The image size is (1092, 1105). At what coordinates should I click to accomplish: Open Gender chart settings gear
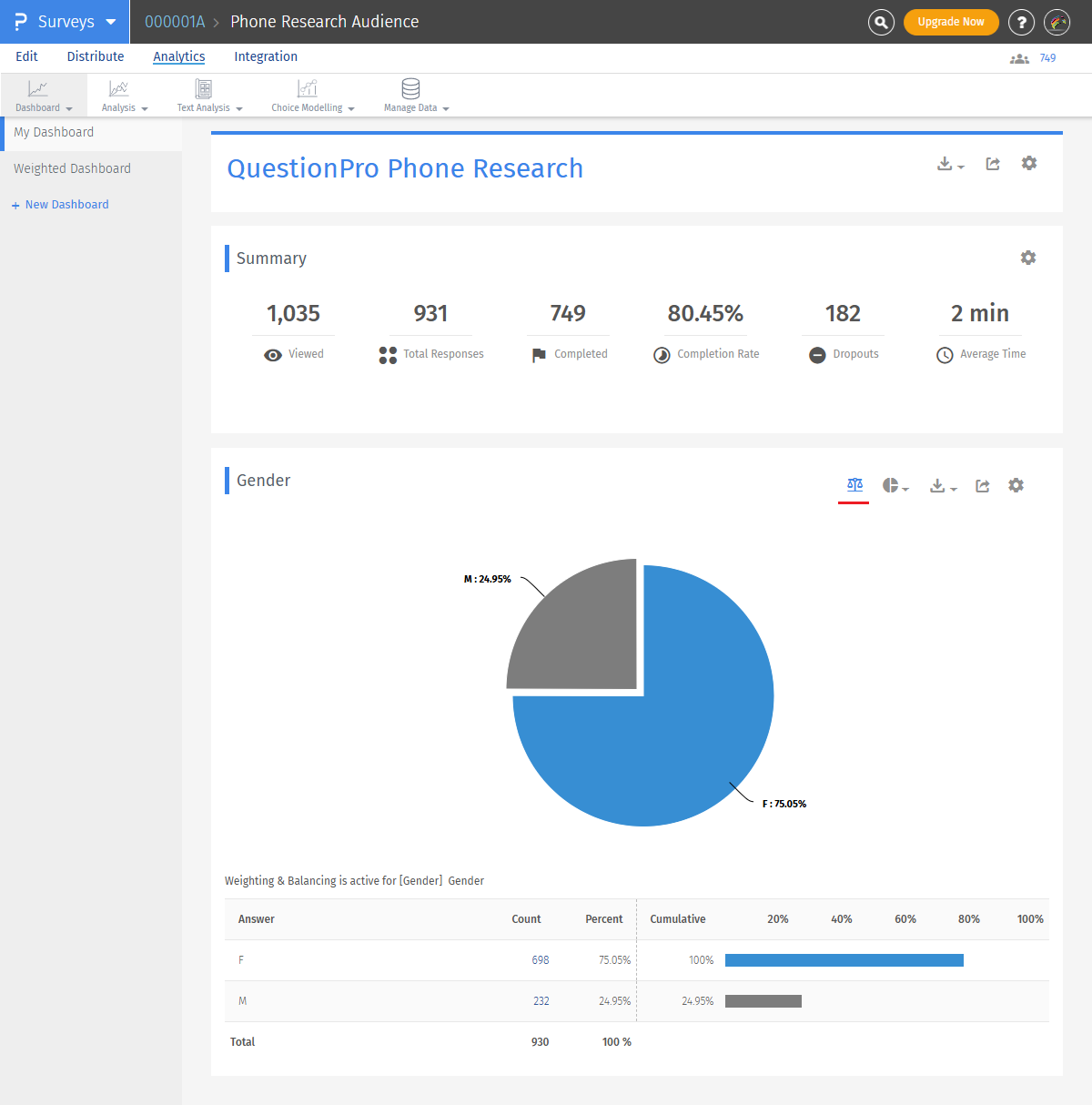[x=1016, y=485]
